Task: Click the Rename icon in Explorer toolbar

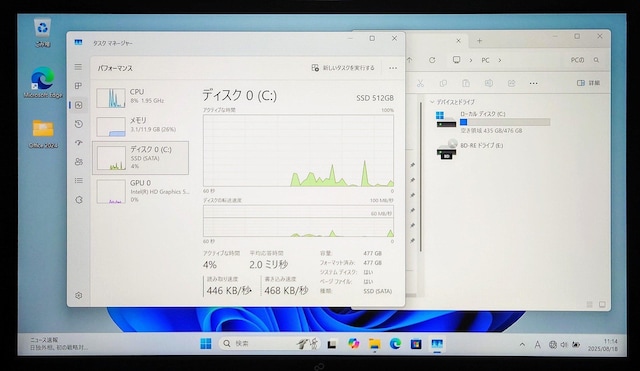Action: point(489,83)
